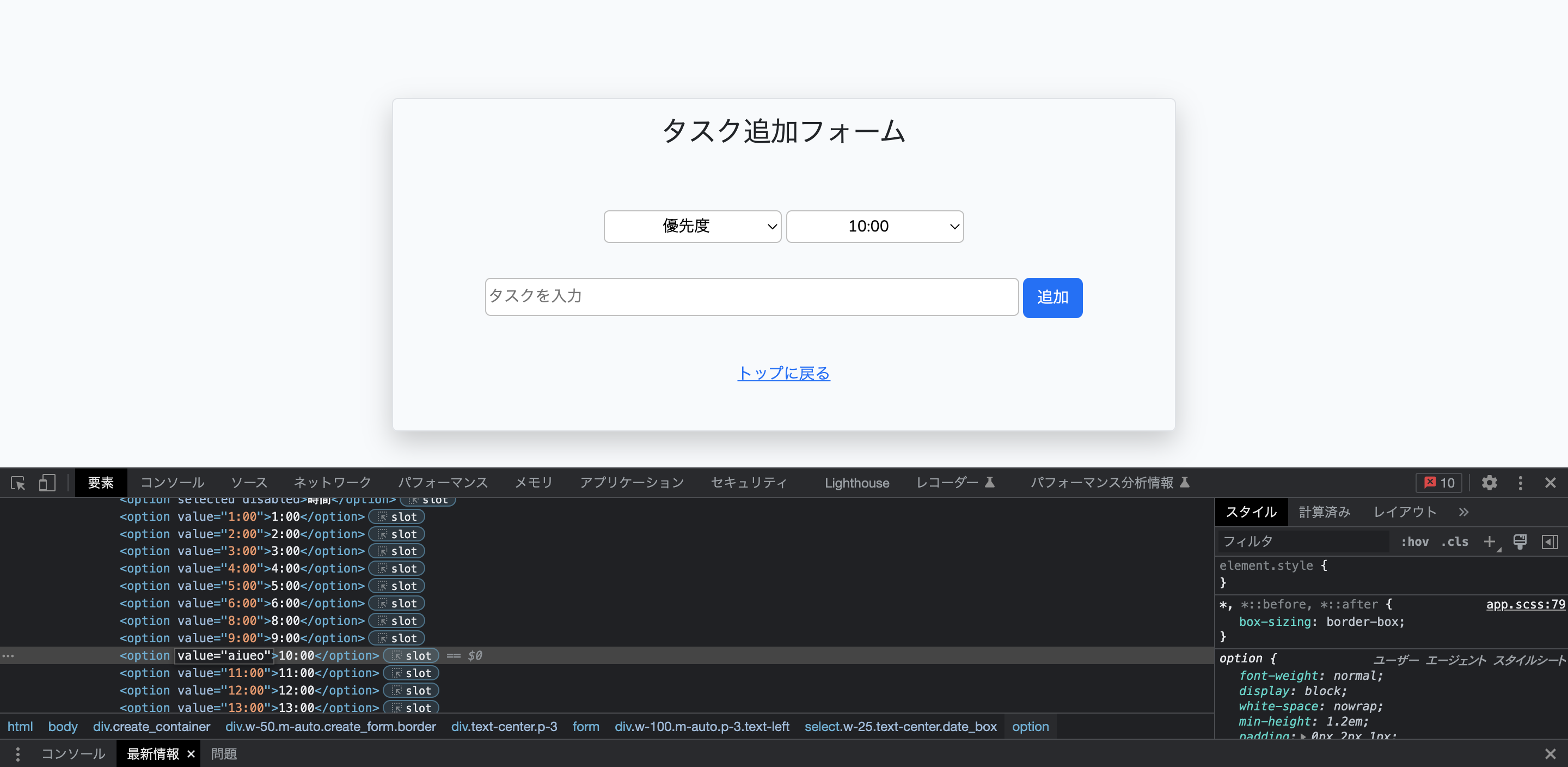The height and width of the screenshot is (767, 1568).
Task: Select the div.create_container breadcrumb
Action: (151, 726)
